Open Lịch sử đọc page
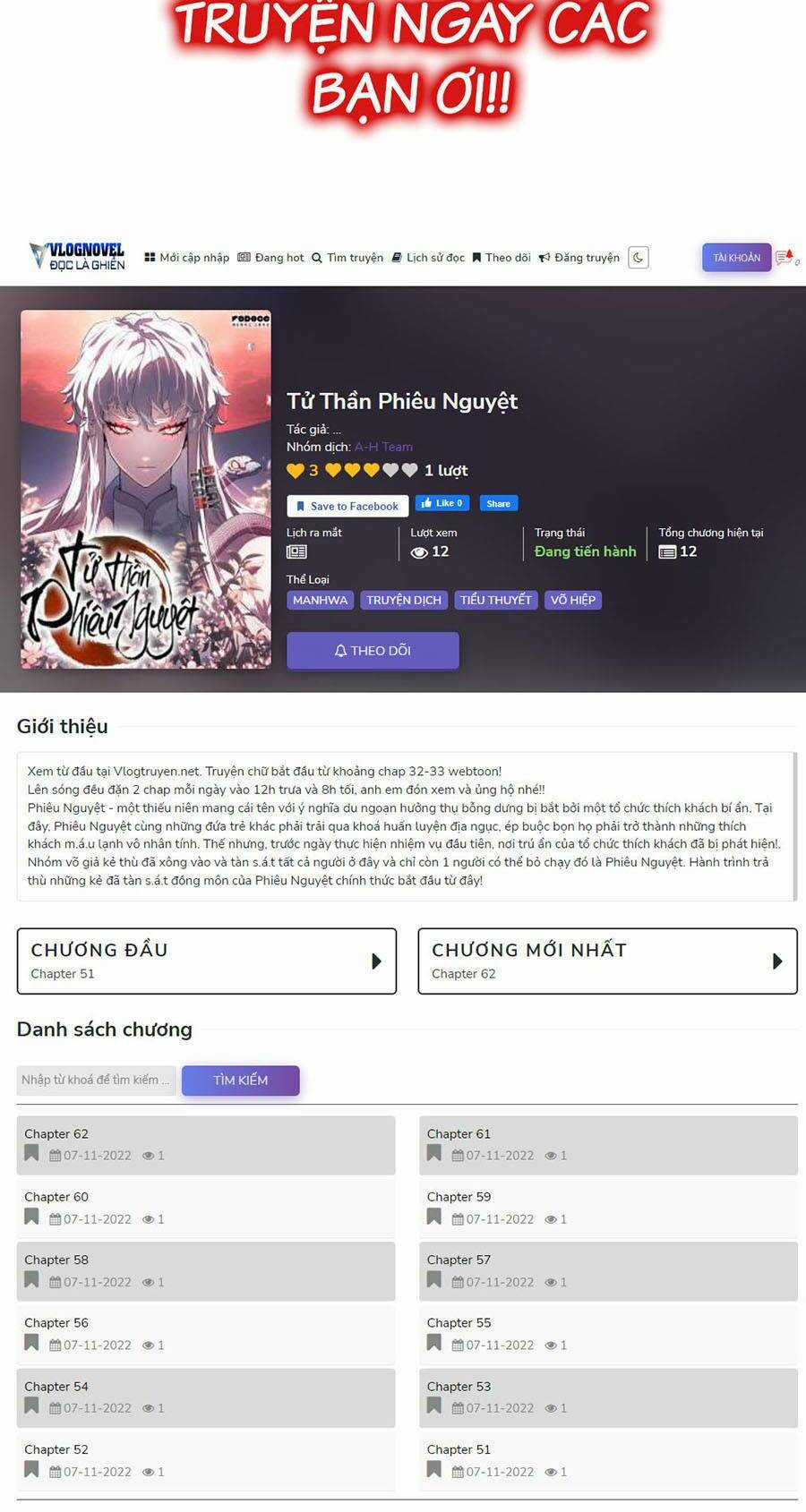The height and width of the screenshot is (1512, 806). (428, 258)
